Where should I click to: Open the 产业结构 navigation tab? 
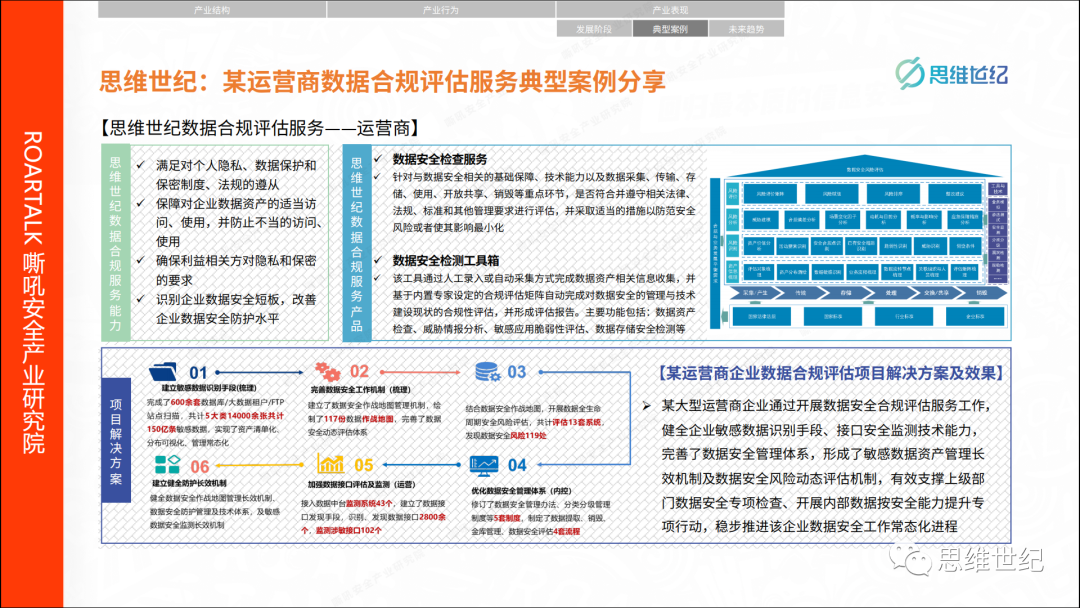tap(212, 10)
